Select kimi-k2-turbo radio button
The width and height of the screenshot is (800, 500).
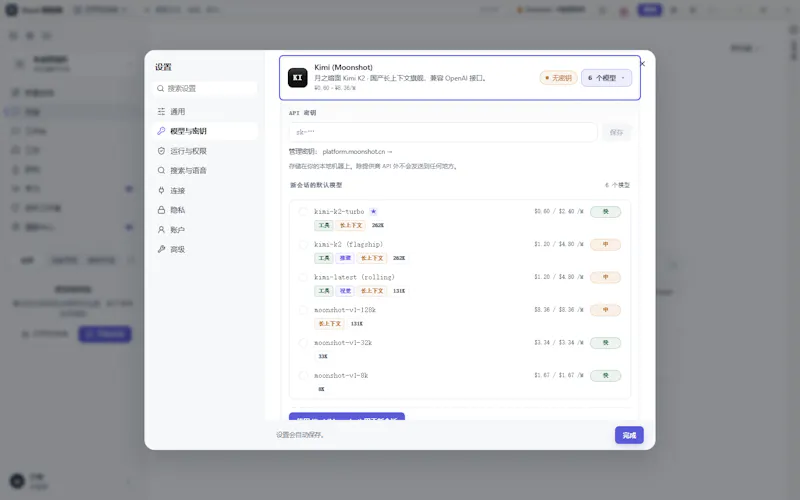(x=303, y=212)
